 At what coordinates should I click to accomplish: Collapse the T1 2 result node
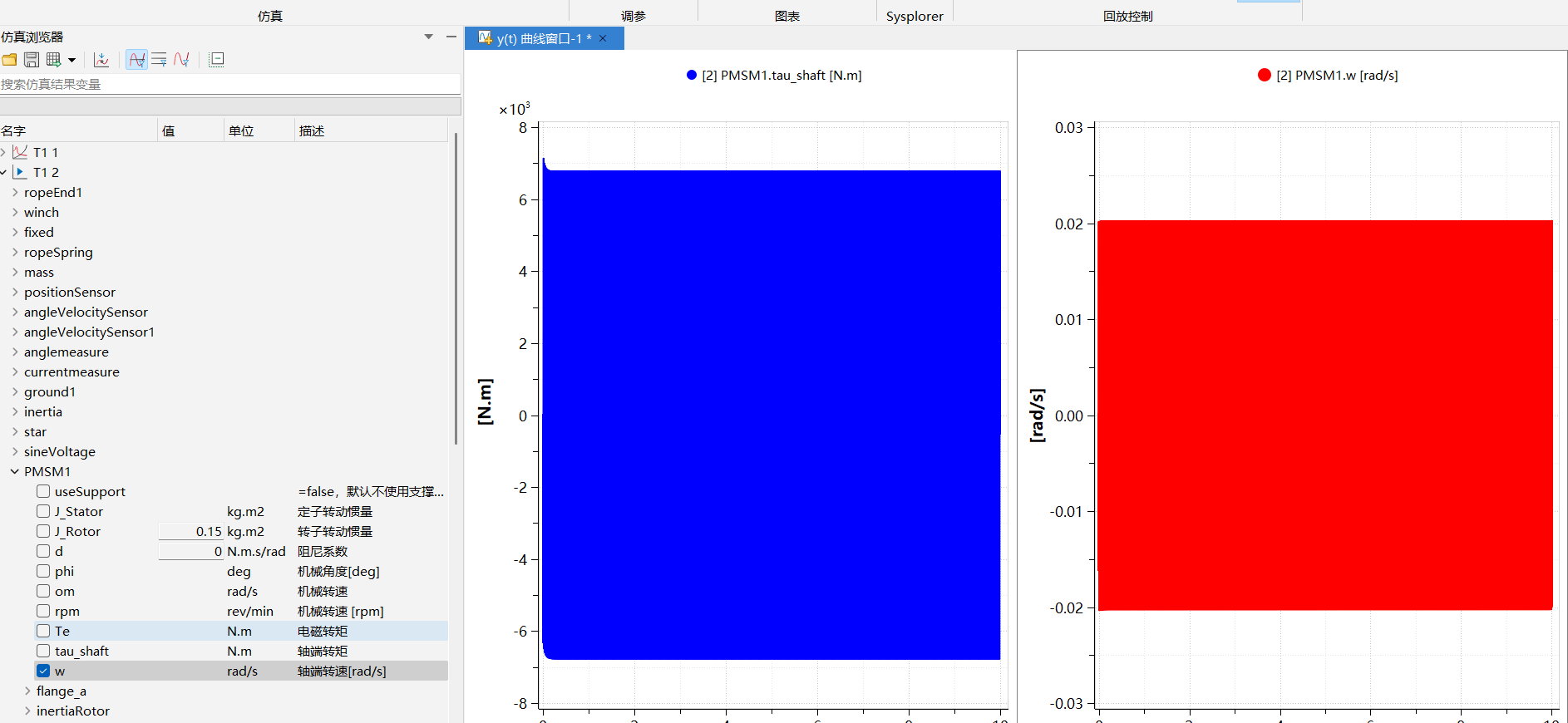coord(3,172)
